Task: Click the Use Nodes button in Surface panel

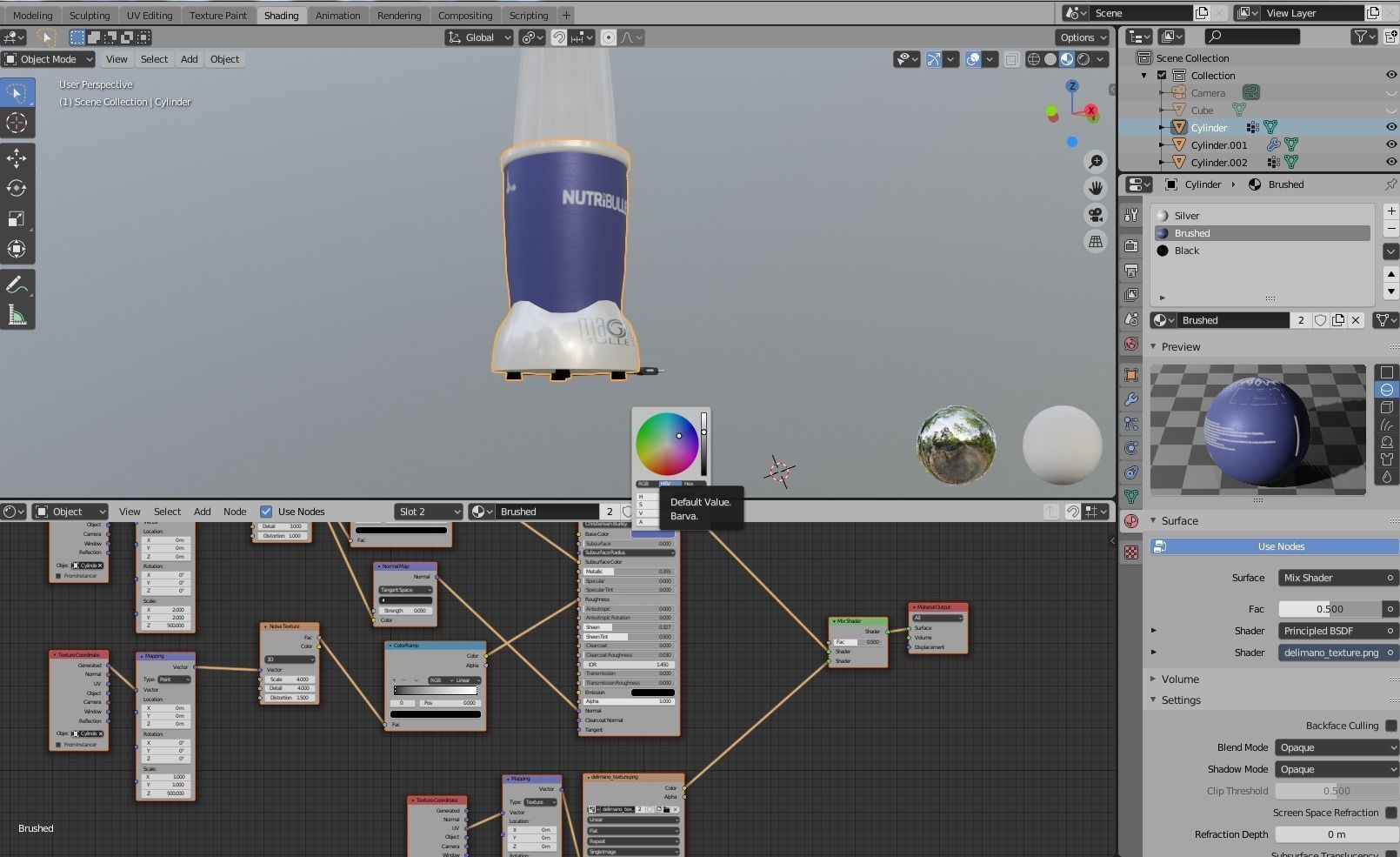Action: point(1275,546)
